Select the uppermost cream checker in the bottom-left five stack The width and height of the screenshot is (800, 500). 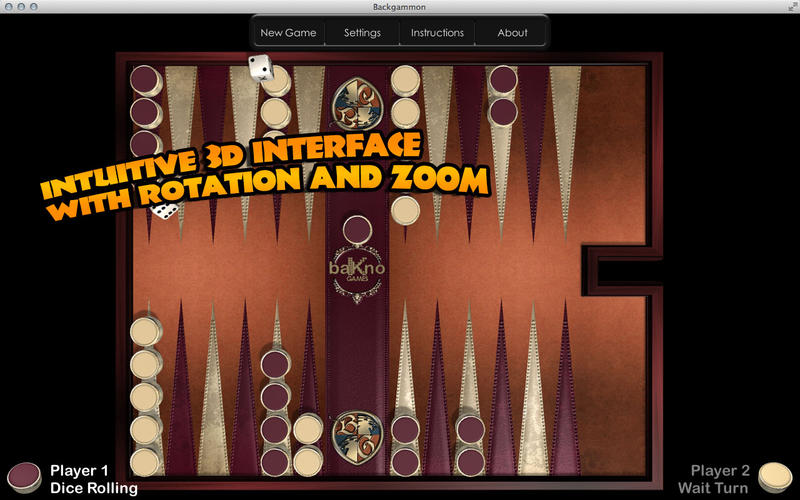coord(145,332)
